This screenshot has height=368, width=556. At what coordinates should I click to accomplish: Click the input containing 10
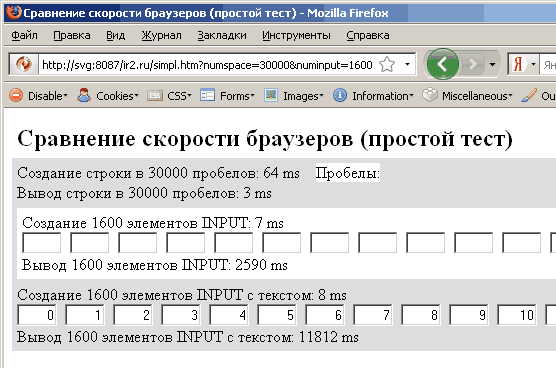point(517,314)
